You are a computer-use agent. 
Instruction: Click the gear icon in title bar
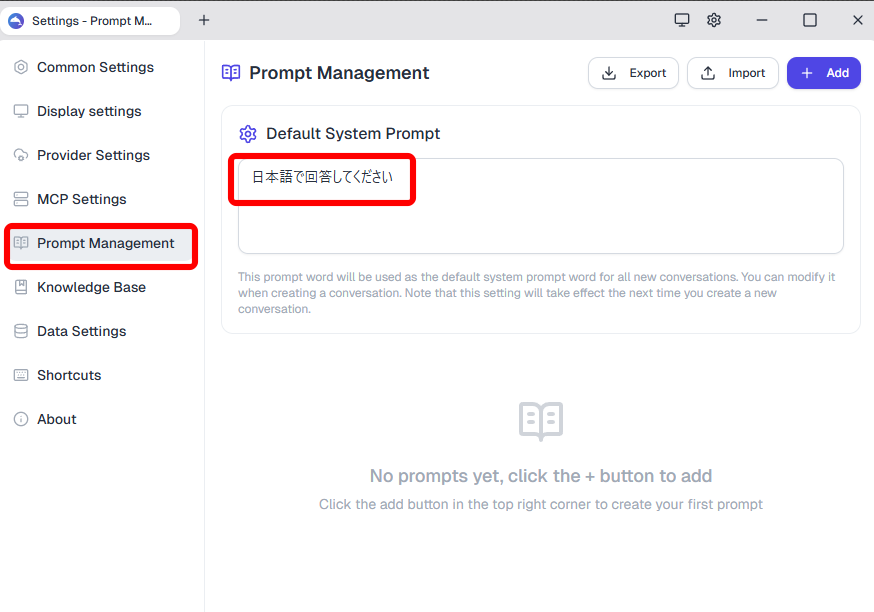click(x=714, y=21)
